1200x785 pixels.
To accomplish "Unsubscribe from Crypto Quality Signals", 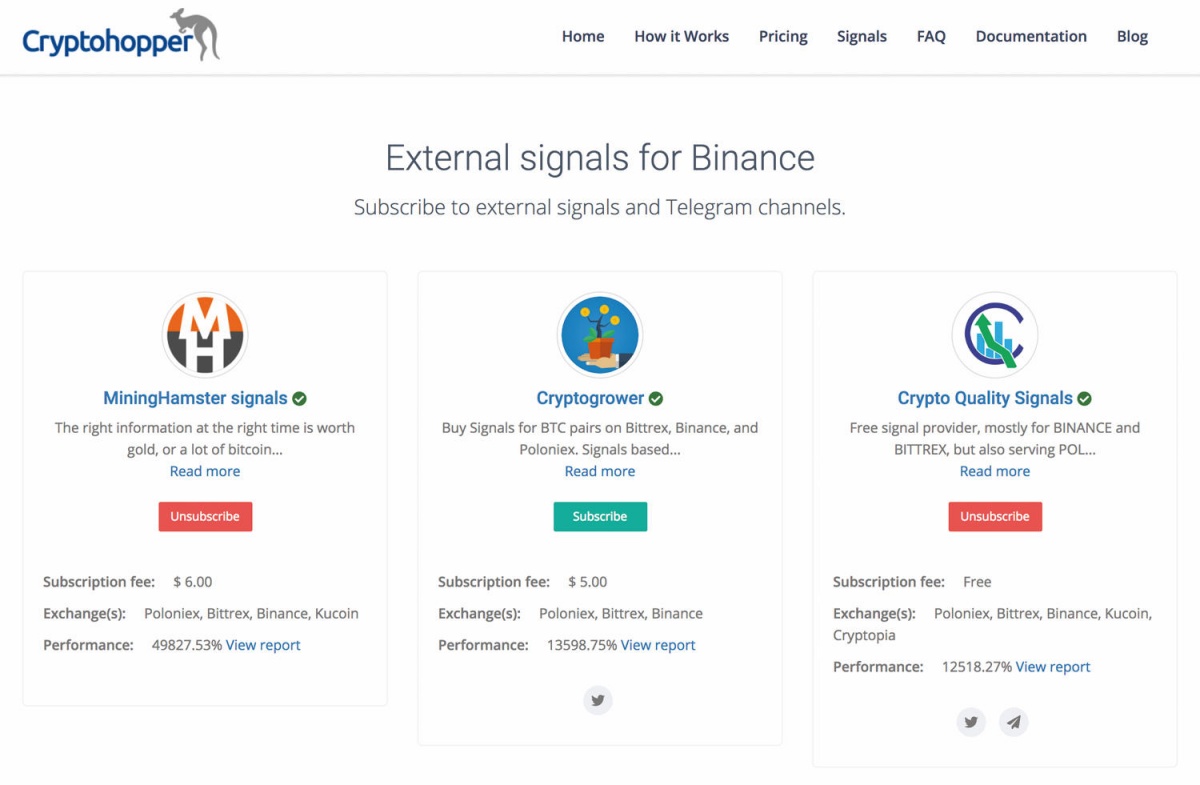I will [995, 516].
